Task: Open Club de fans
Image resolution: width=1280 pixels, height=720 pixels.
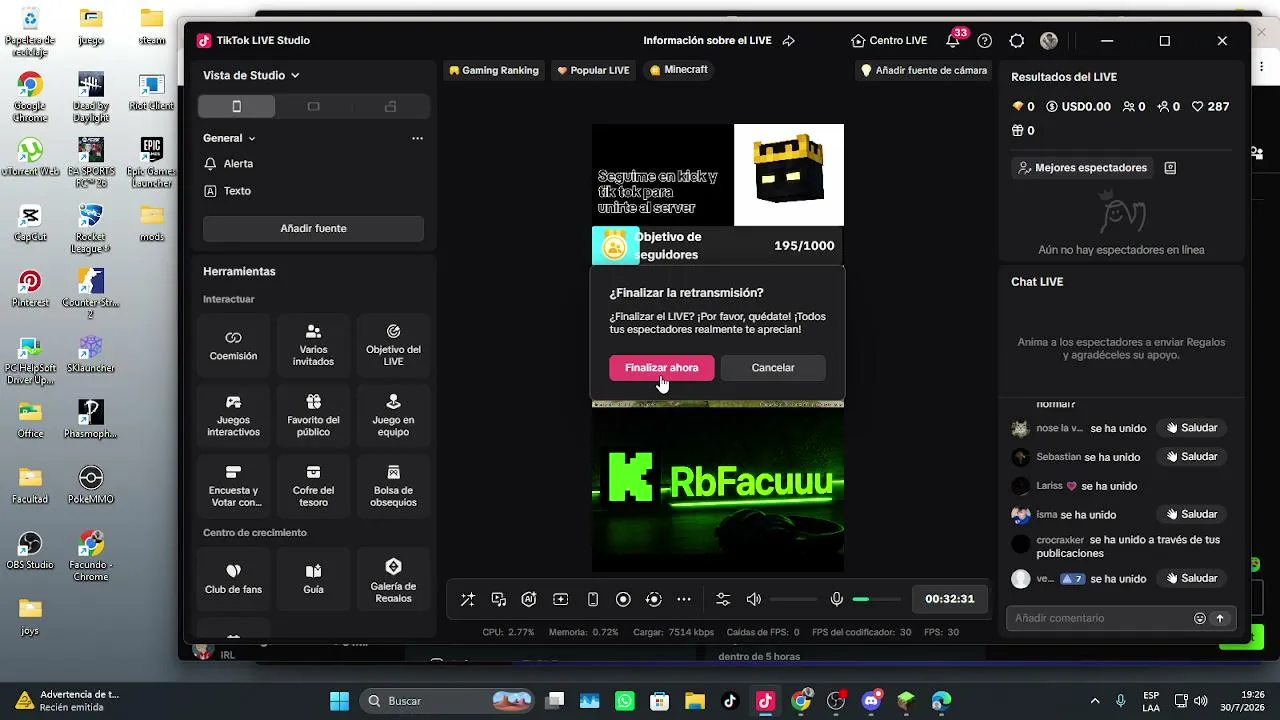Action: tap(233, 579)
